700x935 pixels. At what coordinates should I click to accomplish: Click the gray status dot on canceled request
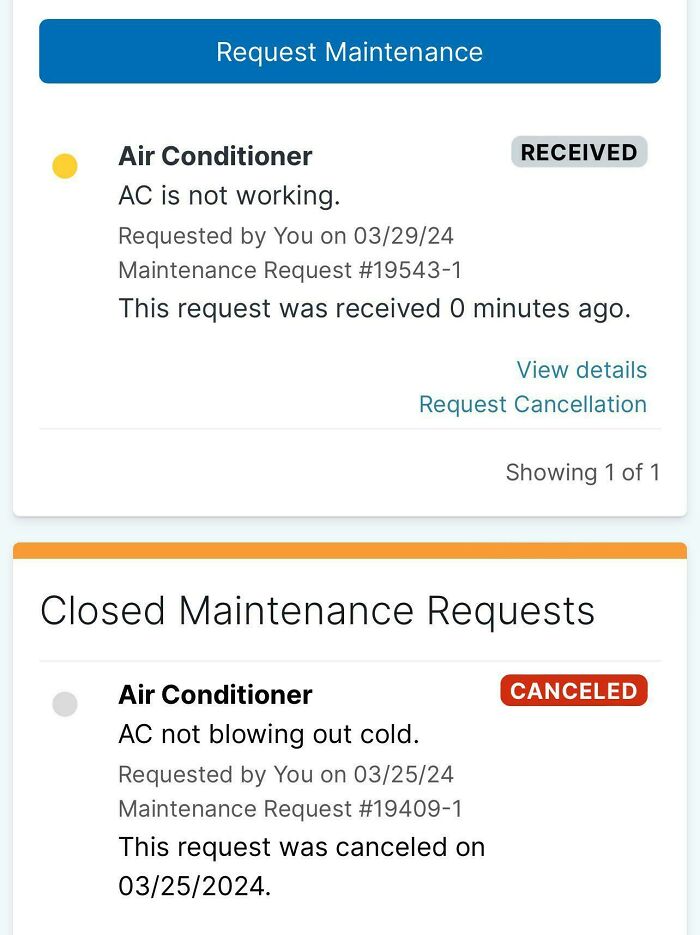pos(64,704)
